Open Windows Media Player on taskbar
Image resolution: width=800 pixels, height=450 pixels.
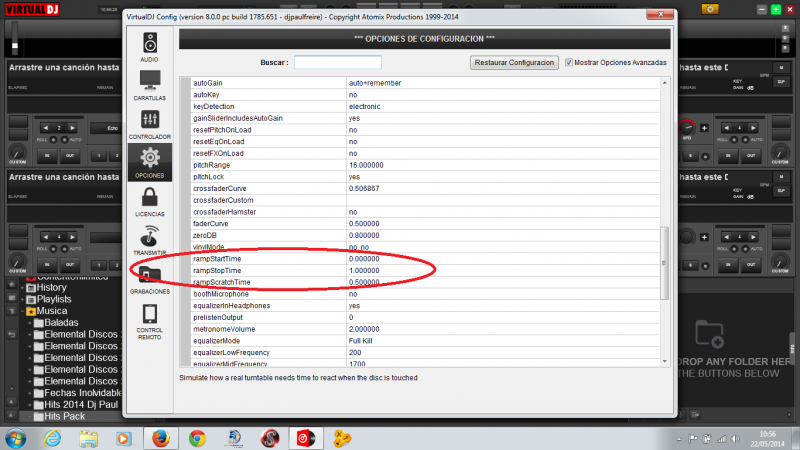pyautogui.click(x=124, y=438)
